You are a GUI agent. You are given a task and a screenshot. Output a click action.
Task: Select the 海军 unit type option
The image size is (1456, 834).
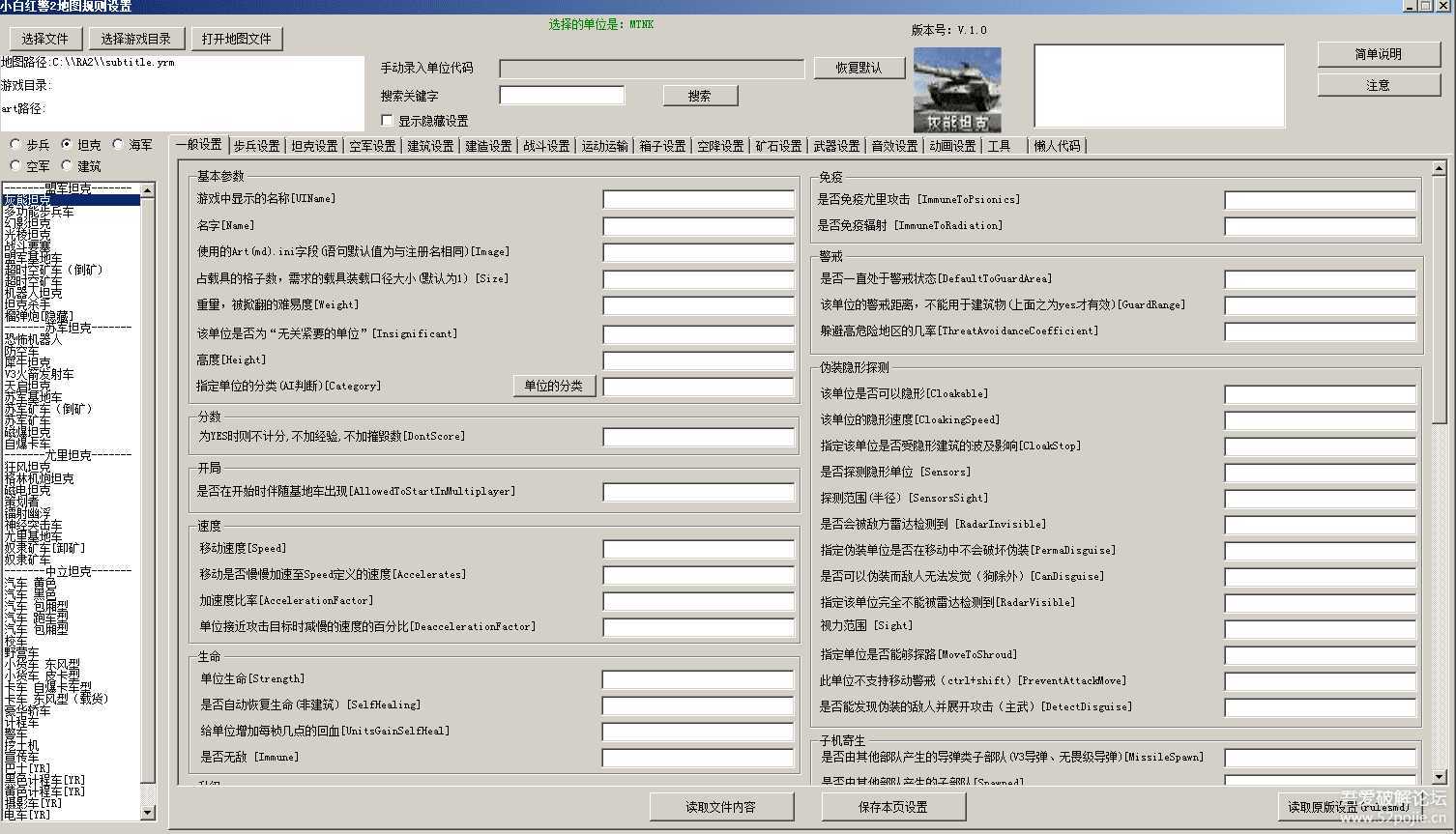[x=118, y=145]
